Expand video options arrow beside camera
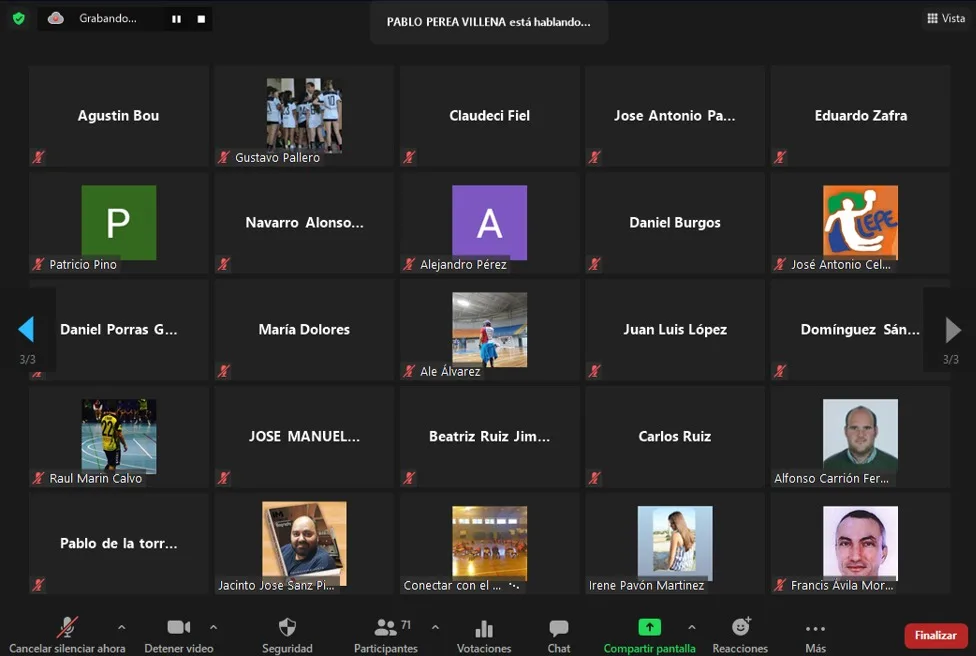 pos(213,628)
